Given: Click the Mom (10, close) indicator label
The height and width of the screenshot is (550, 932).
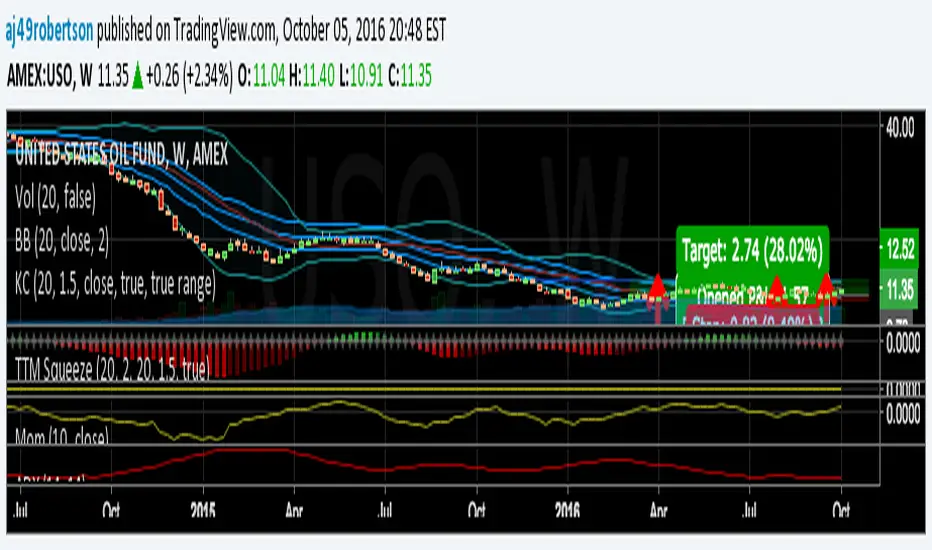Looking at the screenshot, I should tap(62, 436).
